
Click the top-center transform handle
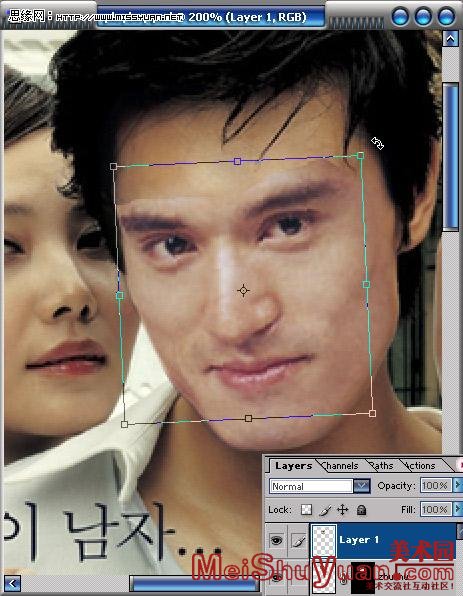238,162
